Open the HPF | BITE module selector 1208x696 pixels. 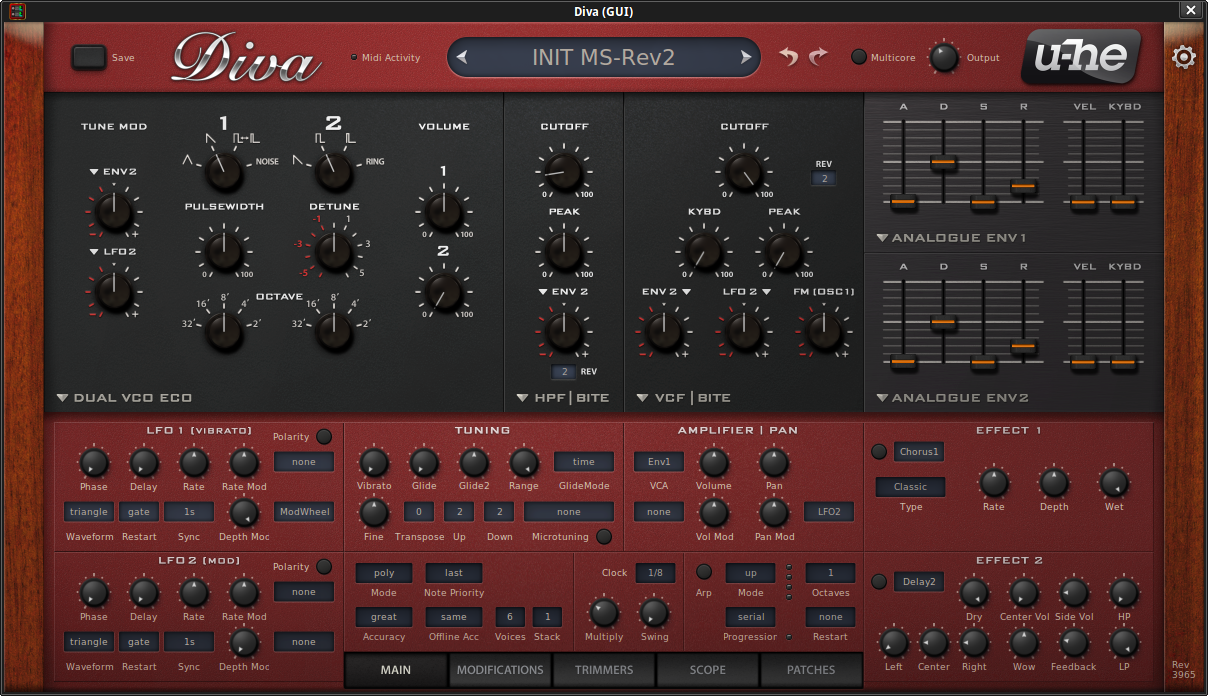click(x=563, y=398)
